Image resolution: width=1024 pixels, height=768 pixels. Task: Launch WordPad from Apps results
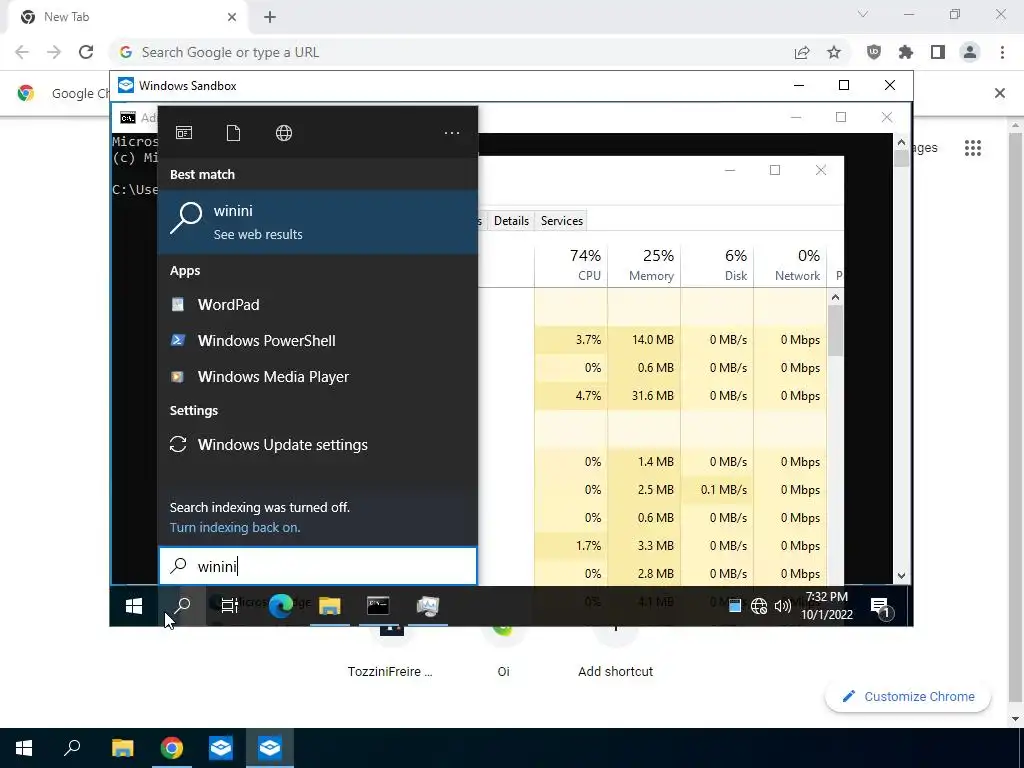pyautogui.click(x=317, y=305)
